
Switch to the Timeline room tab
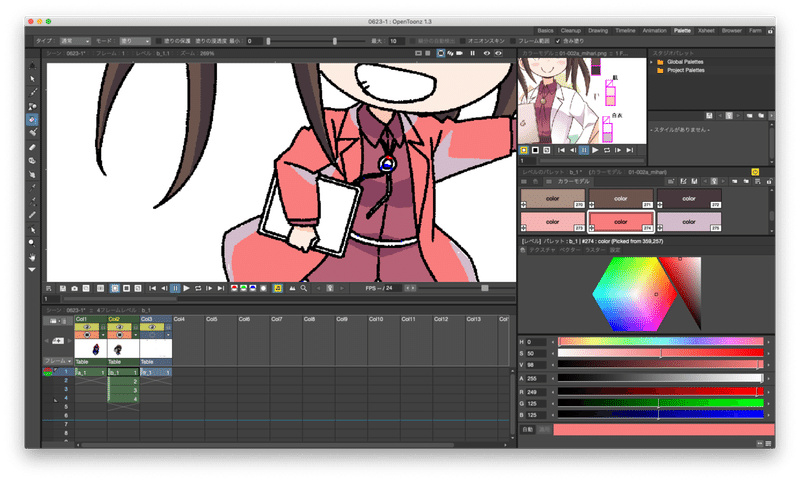[625, 31]
